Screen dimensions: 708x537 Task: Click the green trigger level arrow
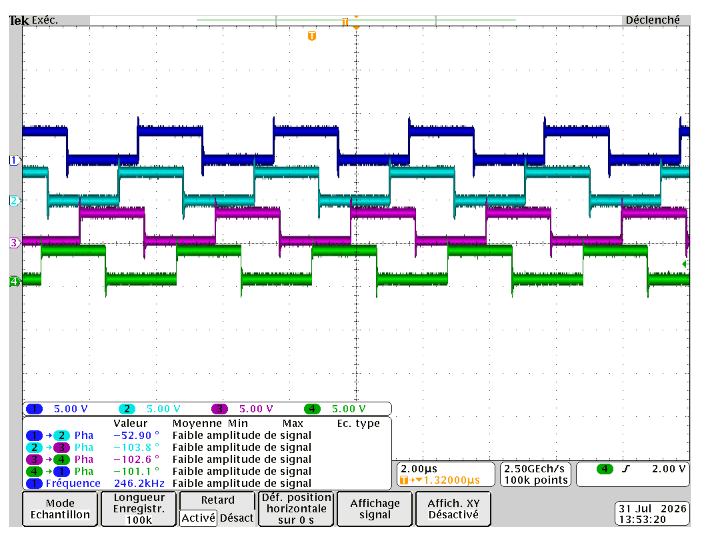685,264
